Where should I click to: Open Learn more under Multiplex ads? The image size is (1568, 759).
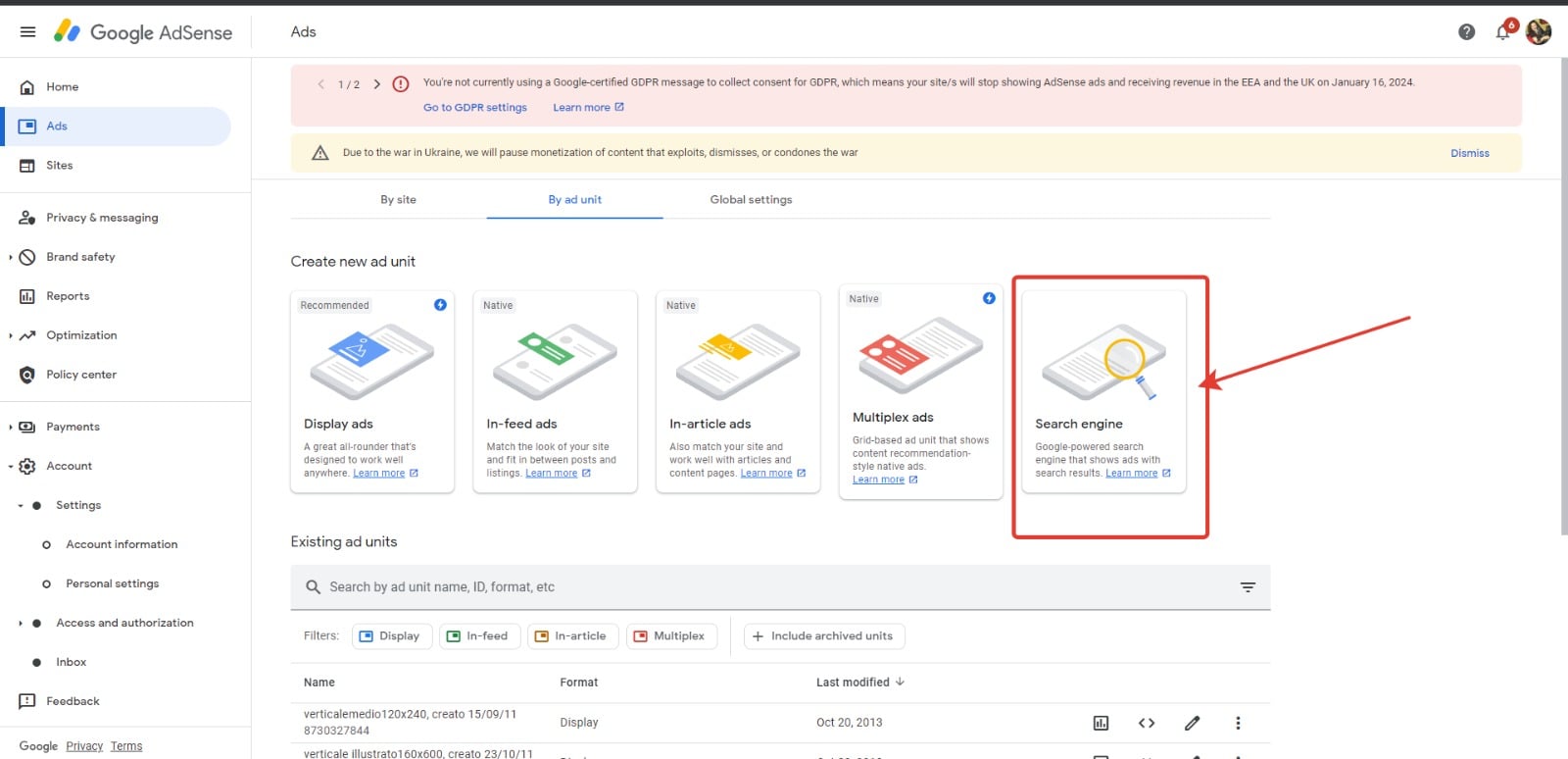pyautogui.click(x=885, y=481)
